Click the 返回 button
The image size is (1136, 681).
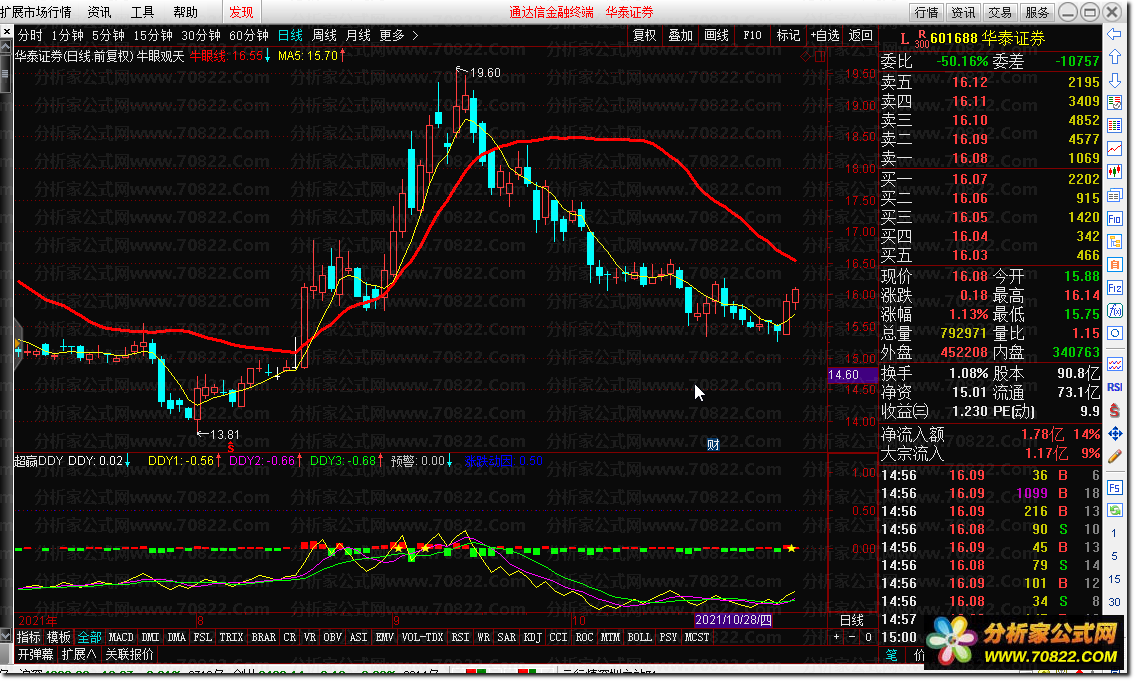tap(861, 35)
